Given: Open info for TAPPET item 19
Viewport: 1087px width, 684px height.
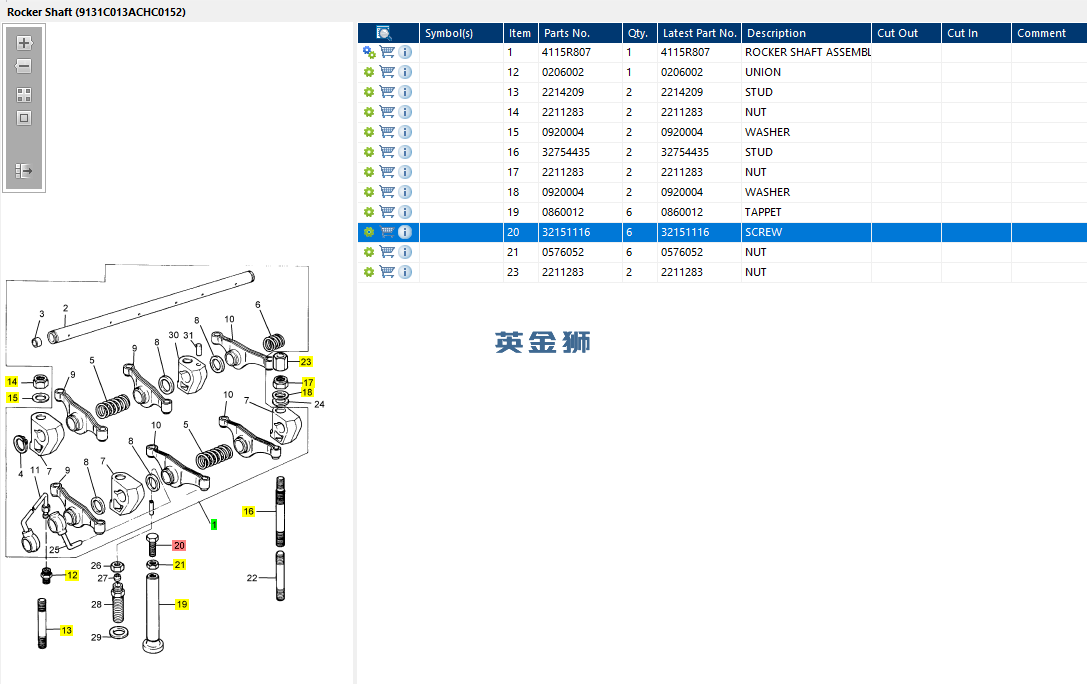Looking at the screenshot, I should (x=406, y=212).
